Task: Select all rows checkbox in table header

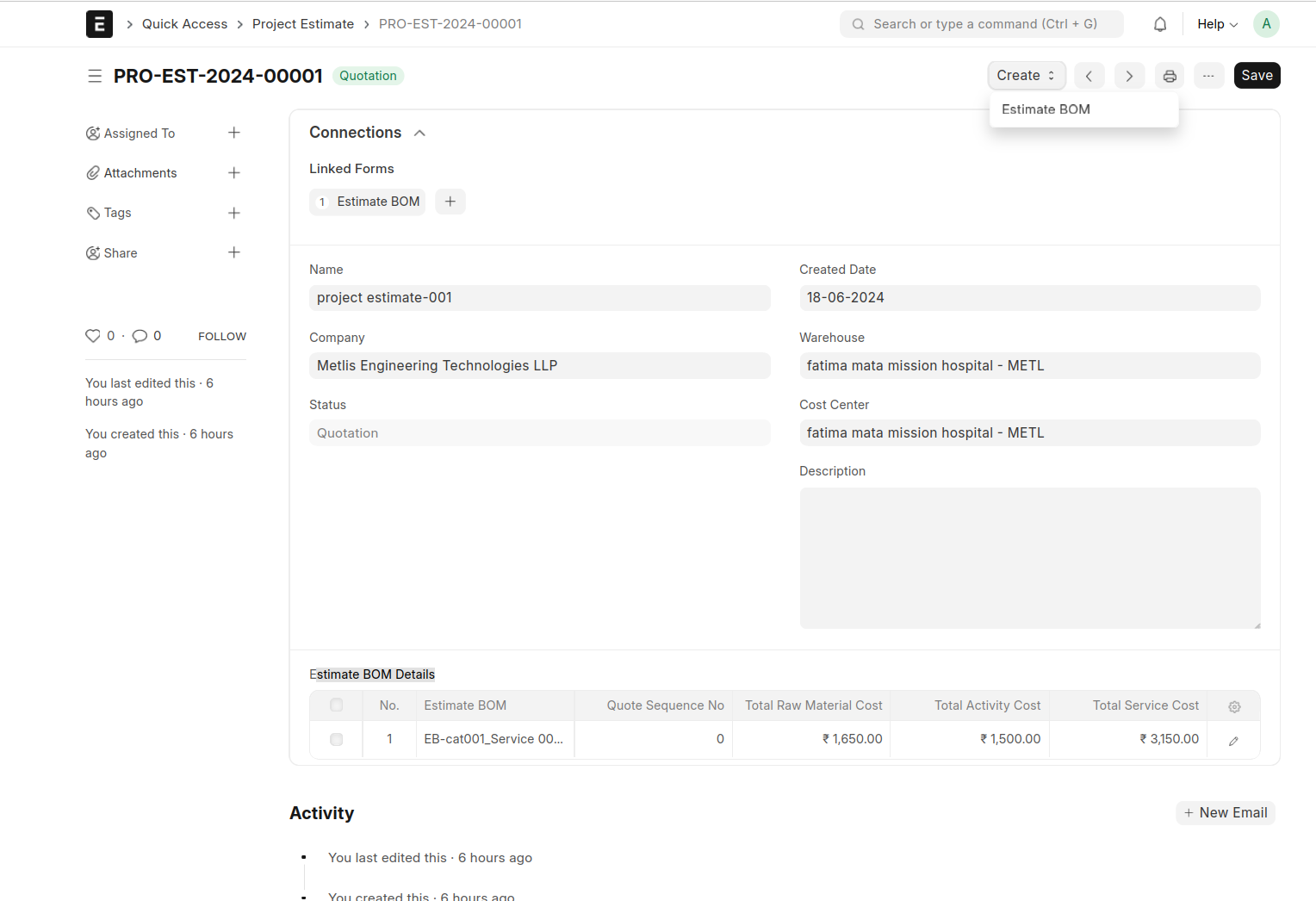Action: point(337,705)
